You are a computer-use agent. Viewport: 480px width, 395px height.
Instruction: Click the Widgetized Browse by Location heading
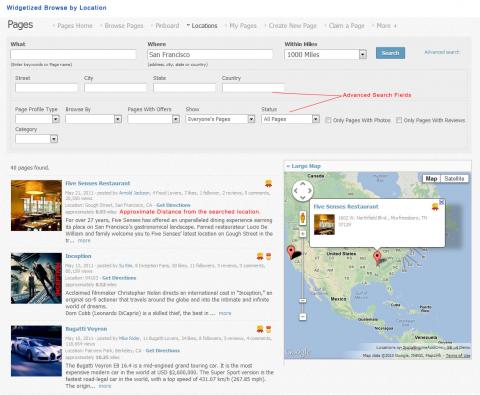(x=57, y=8)
